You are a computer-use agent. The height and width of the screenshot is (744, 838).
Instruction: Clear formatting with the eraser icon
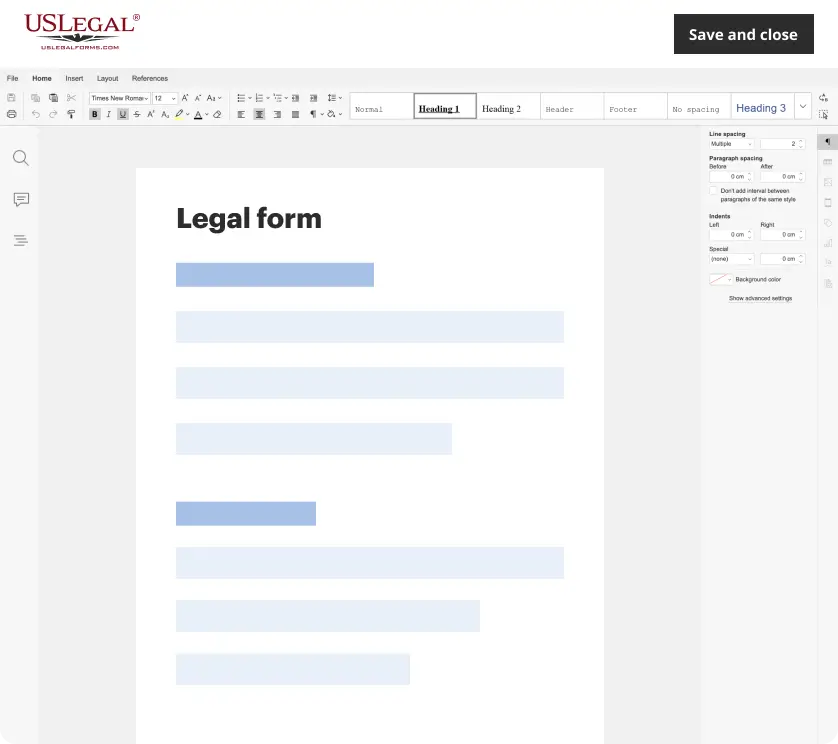(x=217, y=114)
